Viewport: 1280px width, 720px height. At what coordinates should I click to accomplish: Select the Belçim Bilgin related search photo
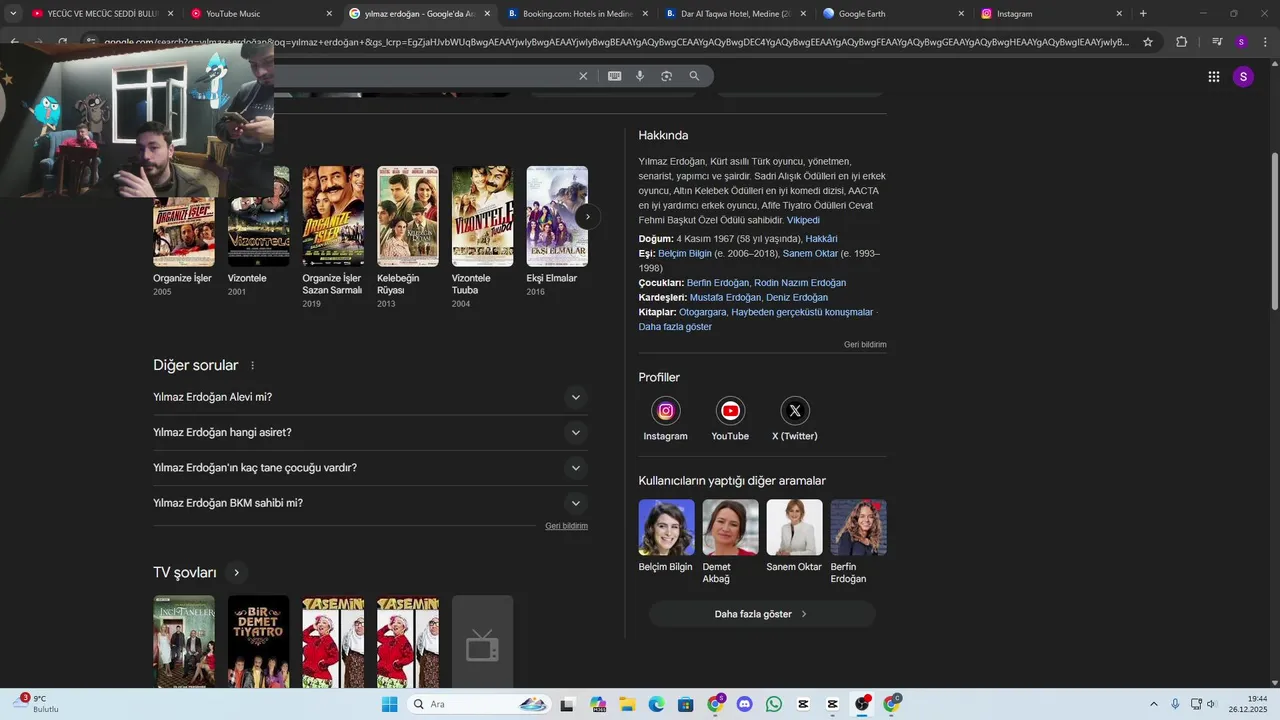coord(666,527)
